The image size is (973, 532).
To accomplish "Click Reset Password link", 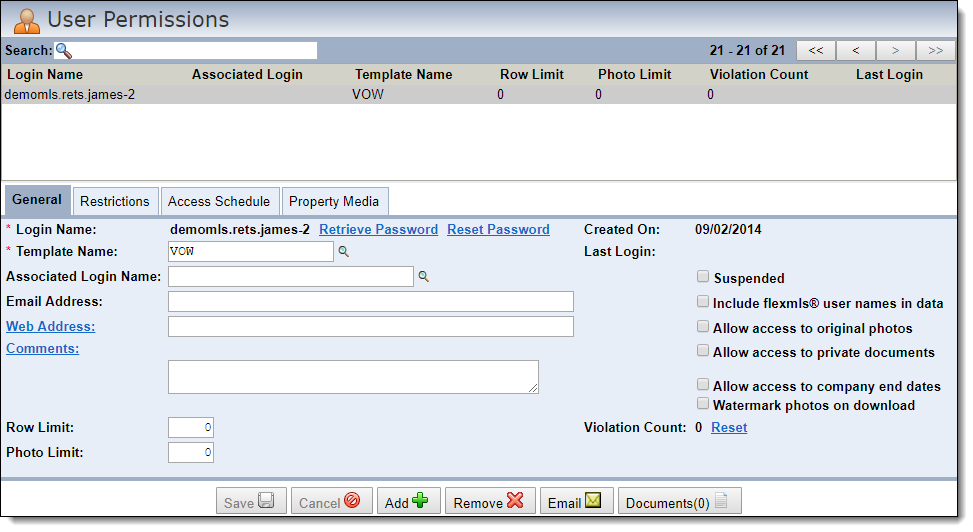I will (x=498, y=230).
